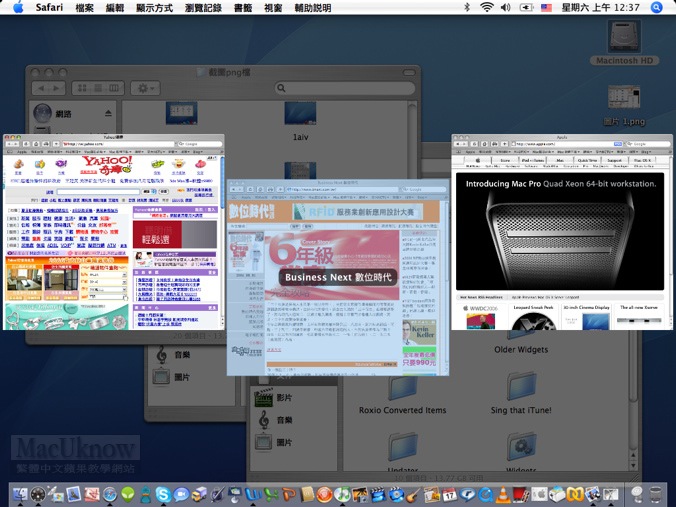
Task: Open the Safari application menu
Action: click(x=49, y=7)
